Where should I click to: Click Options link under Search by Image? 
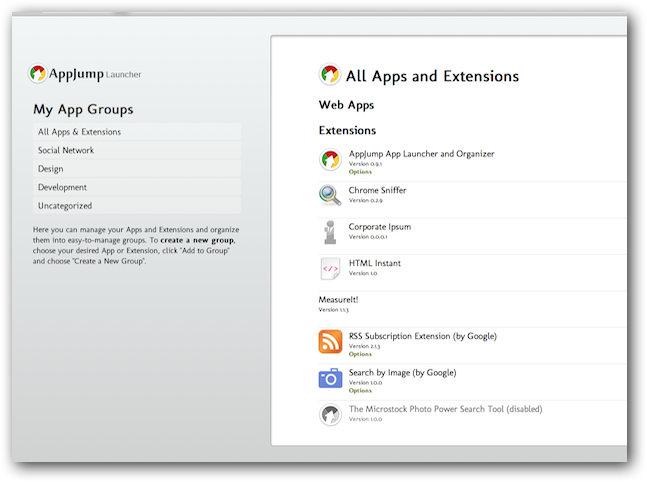point(360,391)
